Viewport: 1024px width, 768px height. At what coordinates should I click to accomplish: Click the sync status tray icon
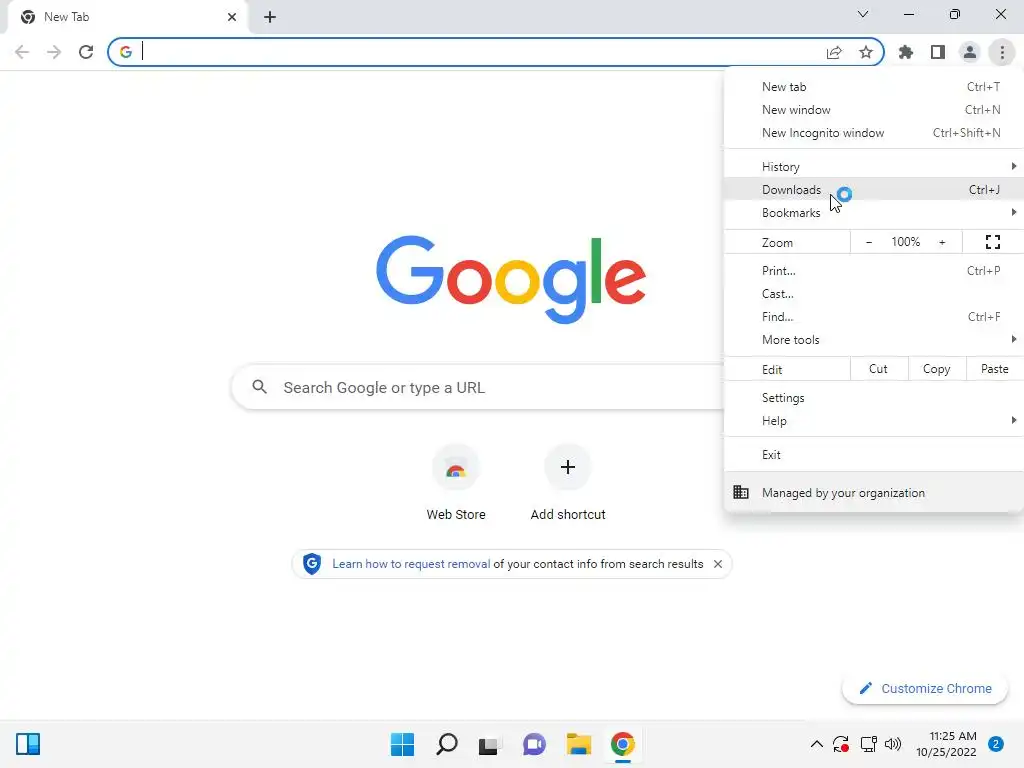tap(840, 744)
